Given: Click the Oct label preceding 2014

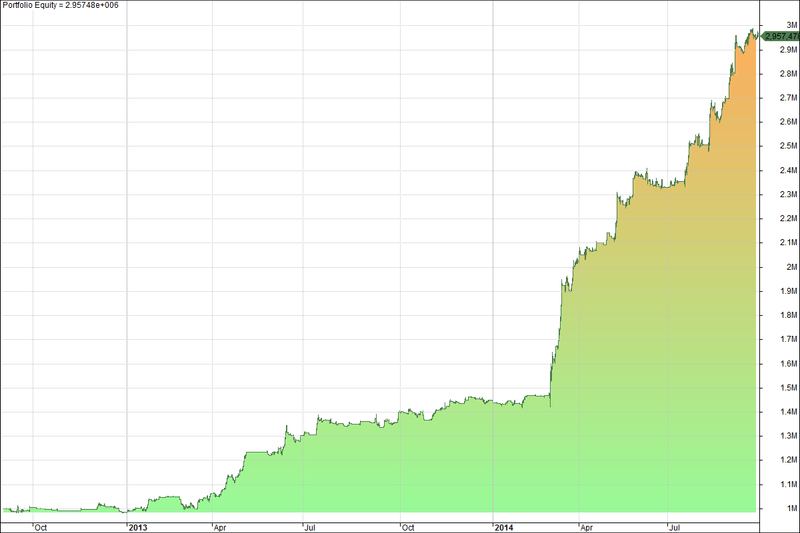Looking at the screenshot, I should (x=408, y=527).
